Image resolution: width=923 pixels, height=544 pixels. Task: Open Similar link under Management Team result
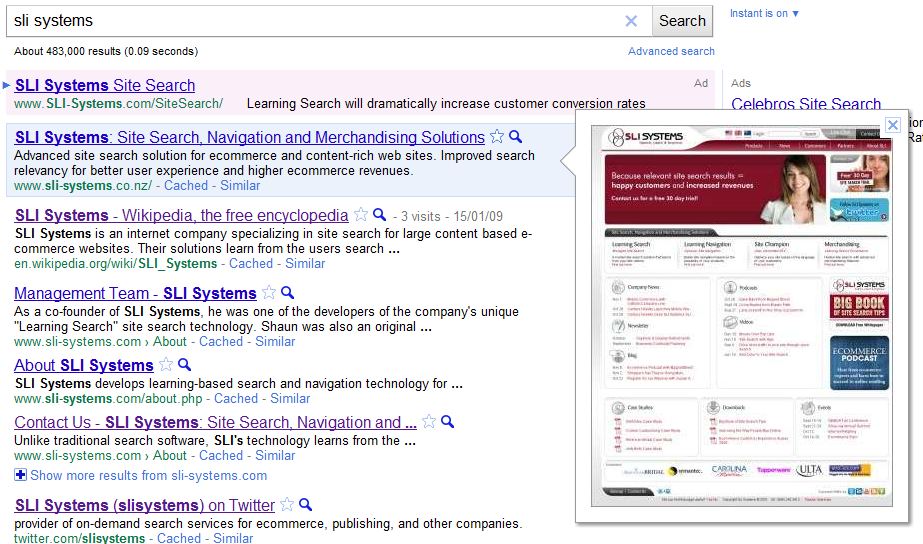[275, 341]
